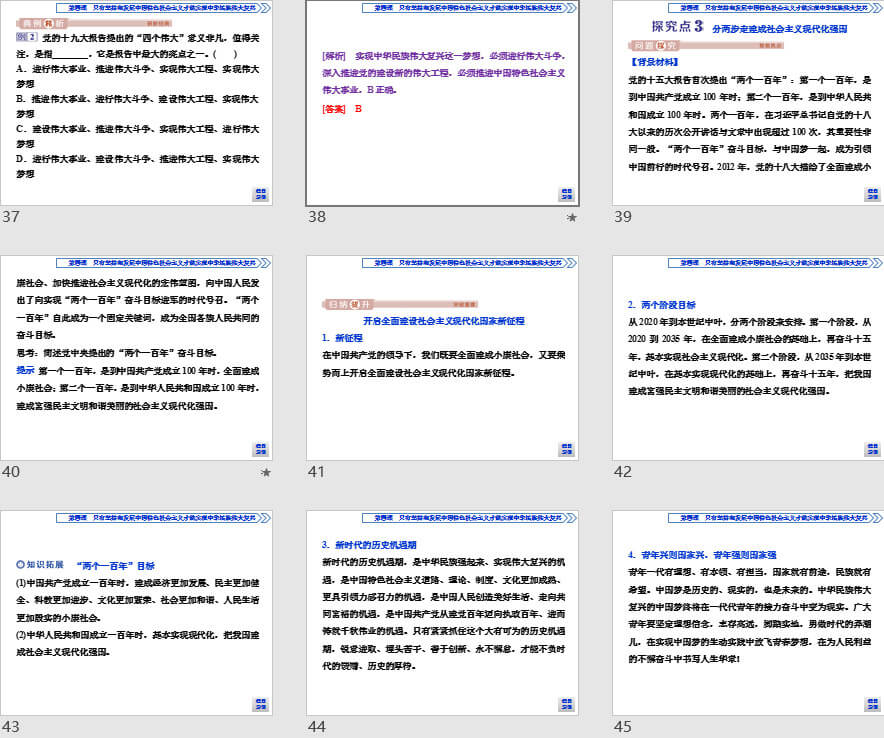The width and height of the screenshot is (884, 738).
Task: Click the slide number label 42
Action: pos(623,471)
